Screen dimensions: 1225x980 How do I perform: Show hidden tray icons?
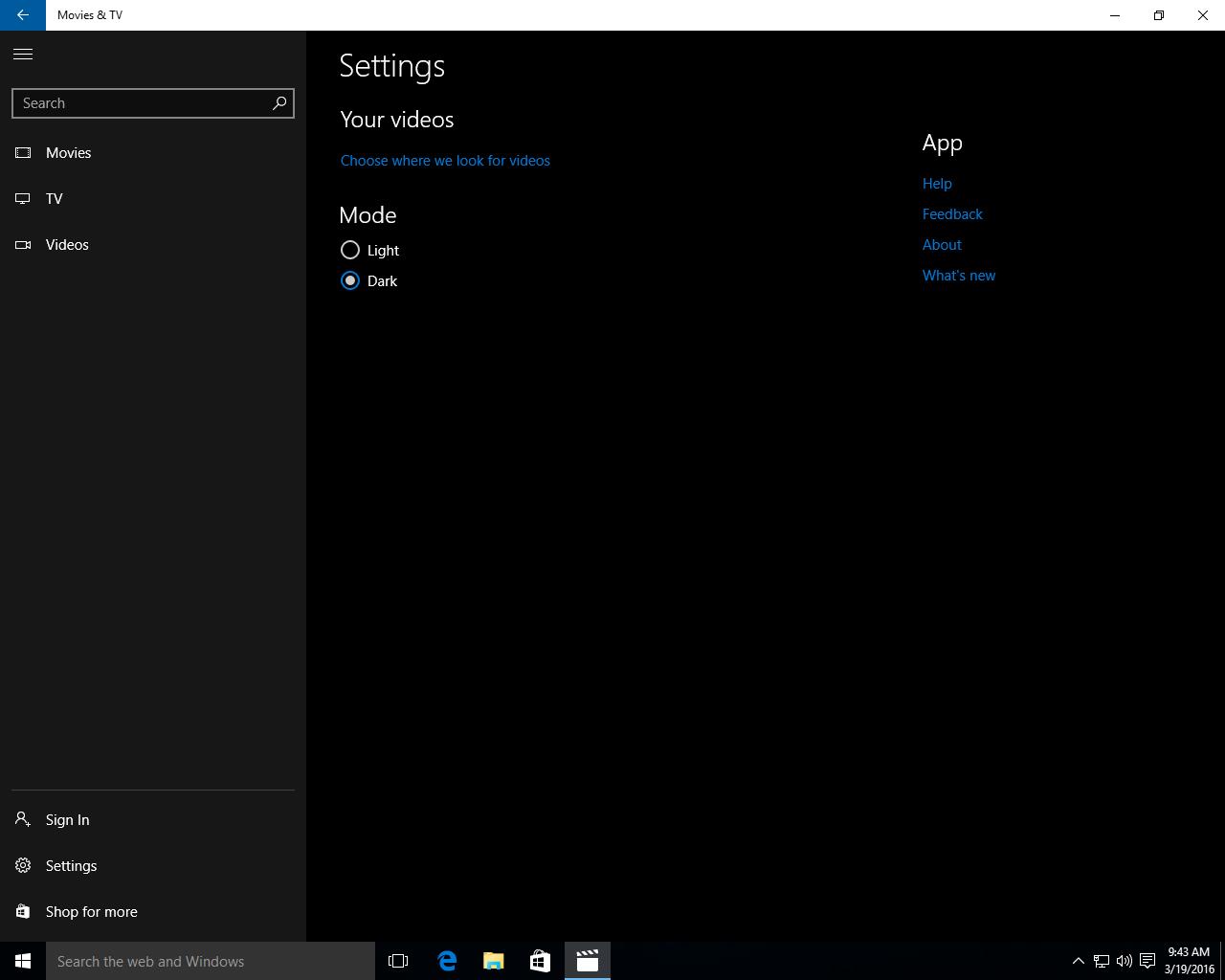coord(1078,961)
